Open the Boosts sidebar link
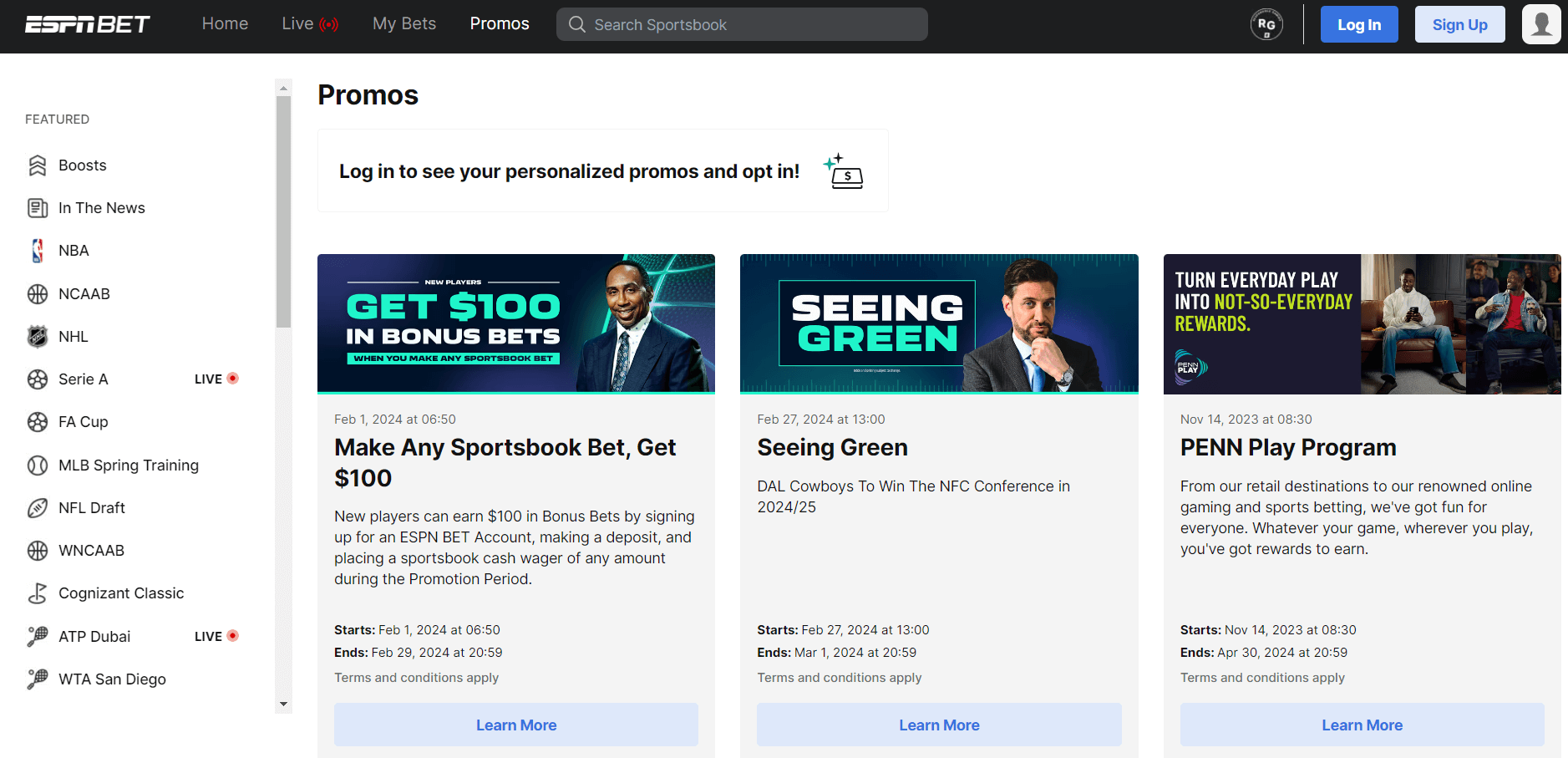 tap(83, 165)
